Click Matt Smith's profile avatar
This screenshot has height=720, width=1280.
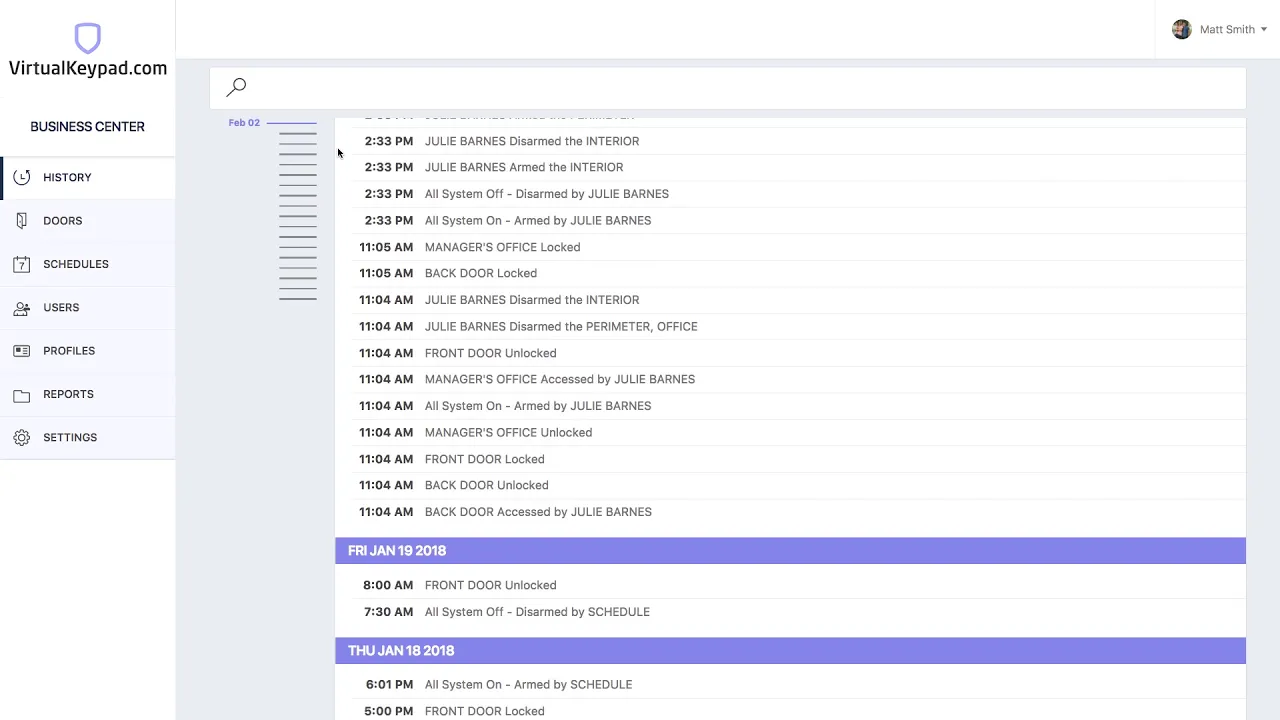coord(1182,29)
